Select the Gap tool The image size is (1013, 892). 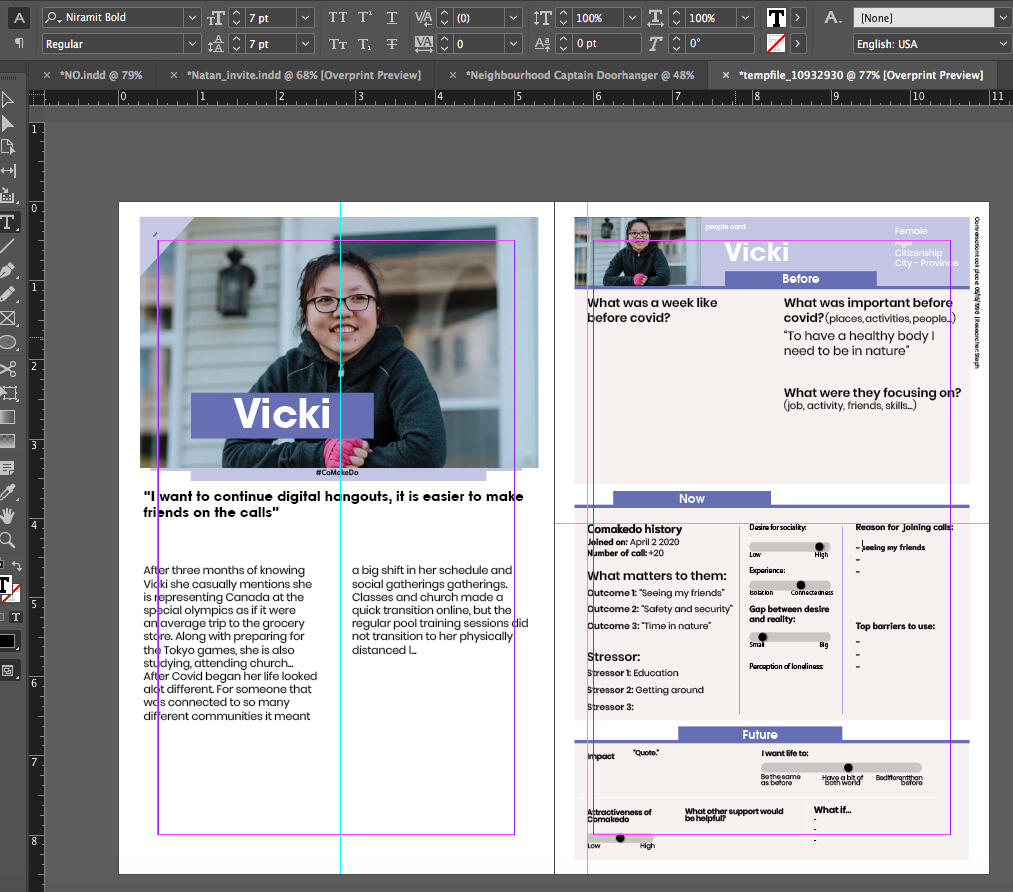point(8,171)
